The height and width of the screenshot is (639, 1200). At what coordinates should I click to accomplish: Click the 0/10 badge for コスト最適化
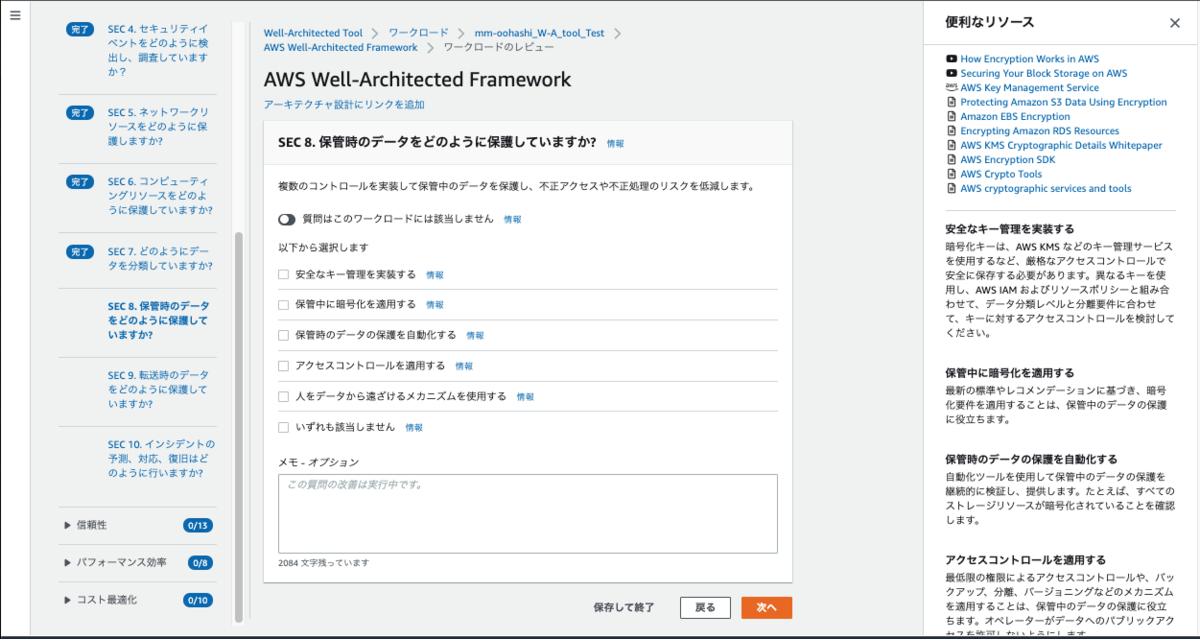pyautogui.click(x=198, y=600)
